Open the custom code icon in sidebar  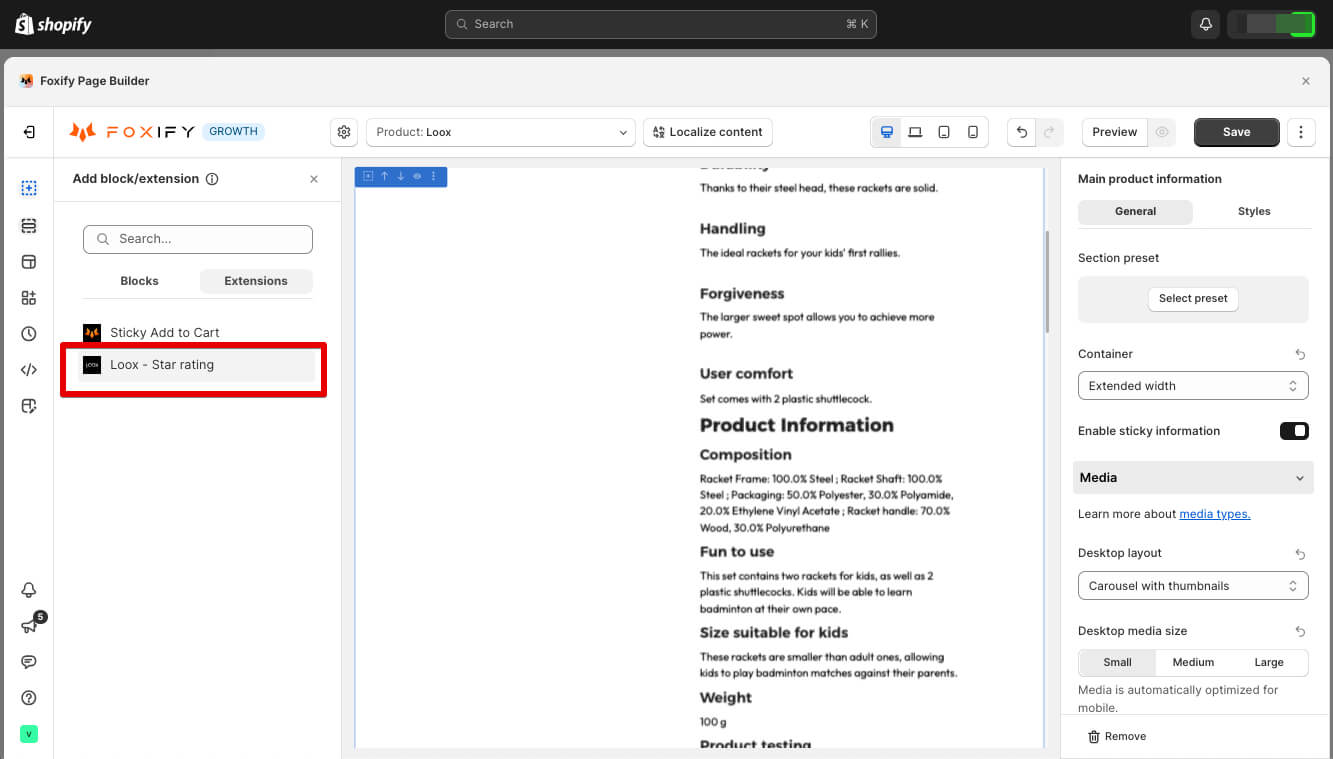(x=29, y=370)
